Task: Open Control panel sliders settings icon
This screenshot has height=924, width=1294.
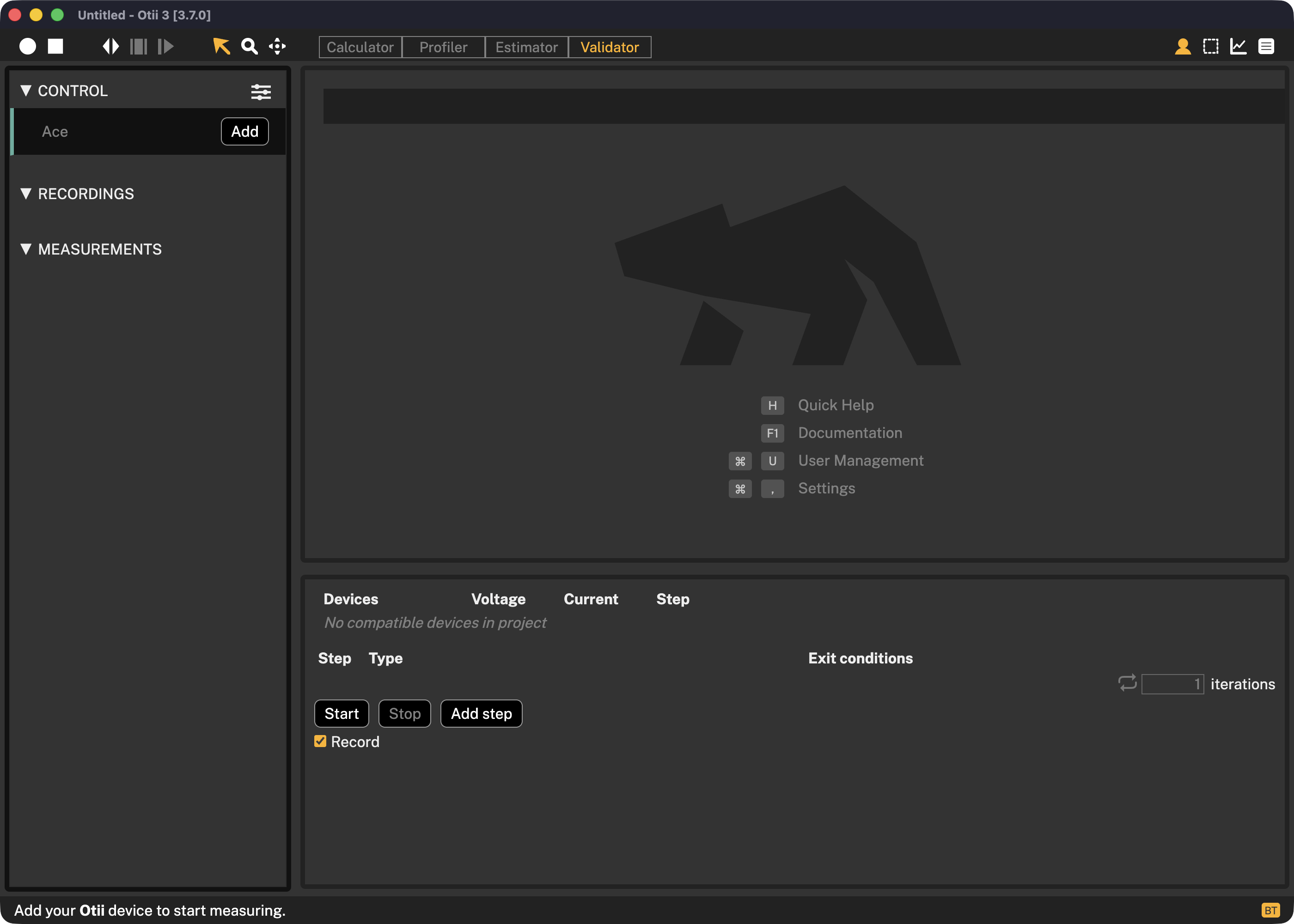Action: (261, 91)
